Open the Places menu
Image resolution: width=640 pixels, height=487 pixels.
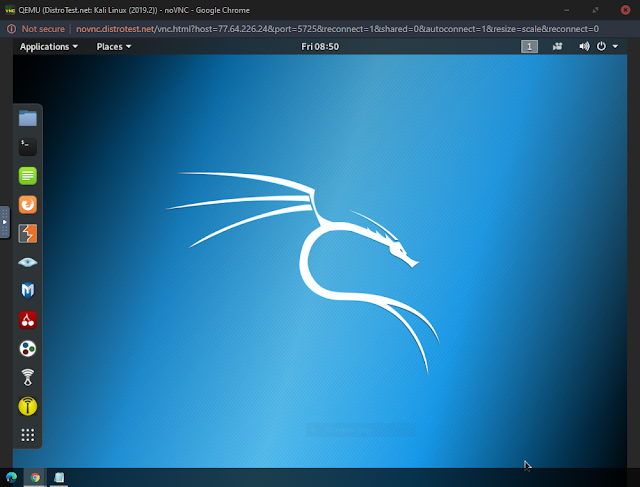[114, 47]
